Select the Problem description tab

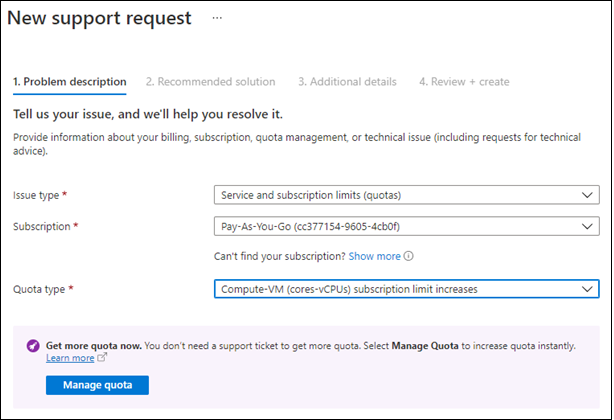click(69, 81)
